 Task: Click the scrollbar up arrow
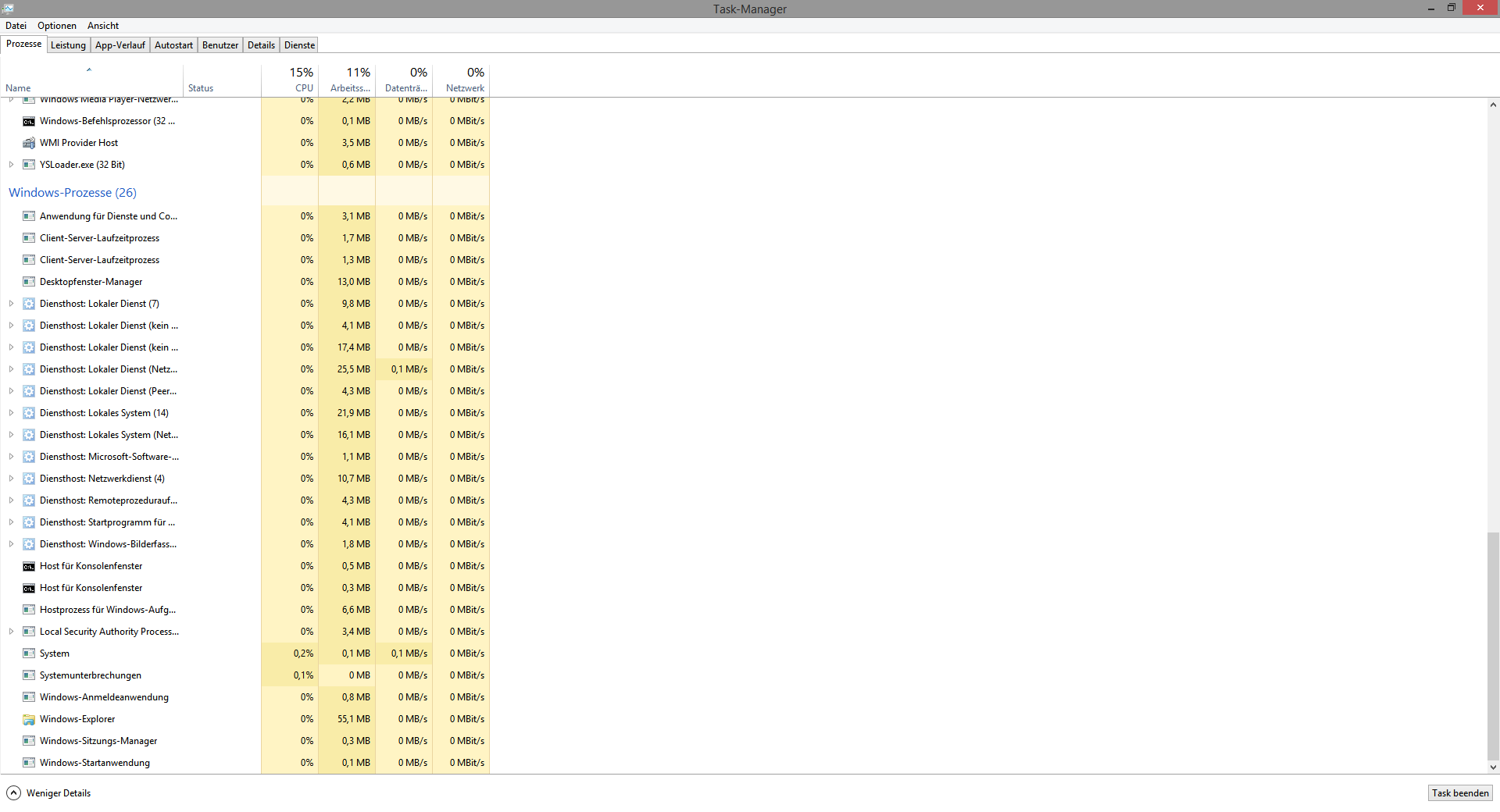click(1493, 105)
